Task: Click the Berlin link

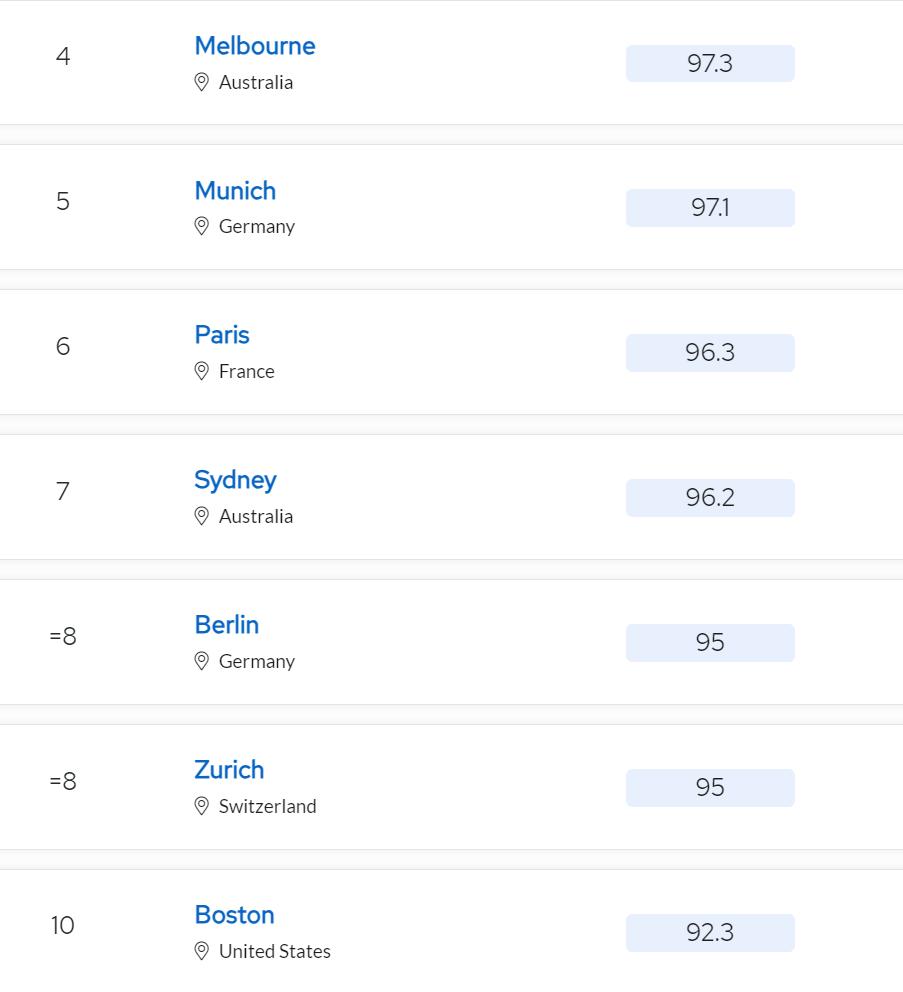Action: click(x=226, y=625)
